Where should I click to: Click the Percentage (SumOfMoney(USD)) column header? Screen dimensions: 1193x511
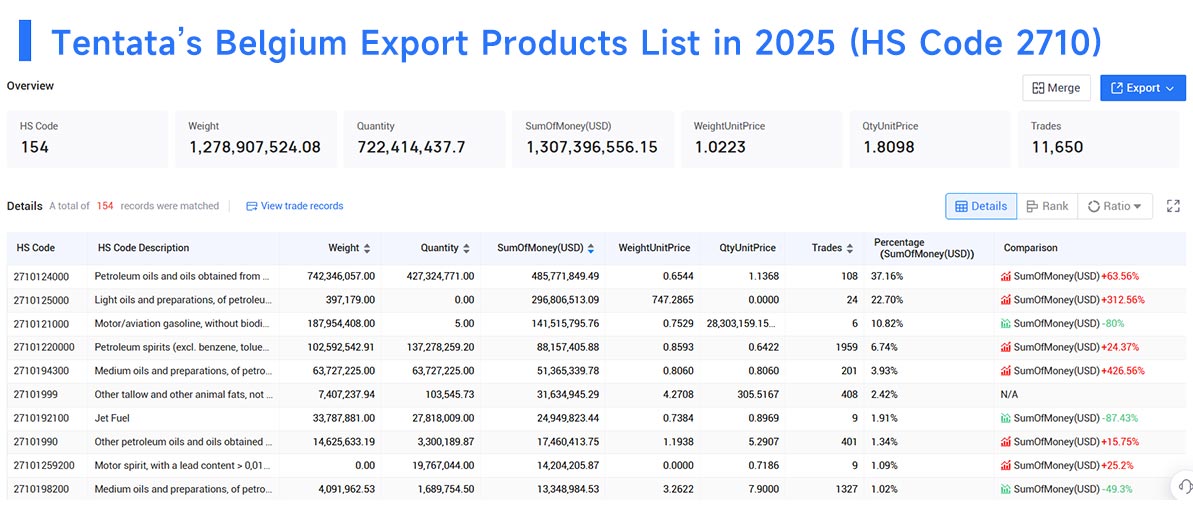pos(924,248)
